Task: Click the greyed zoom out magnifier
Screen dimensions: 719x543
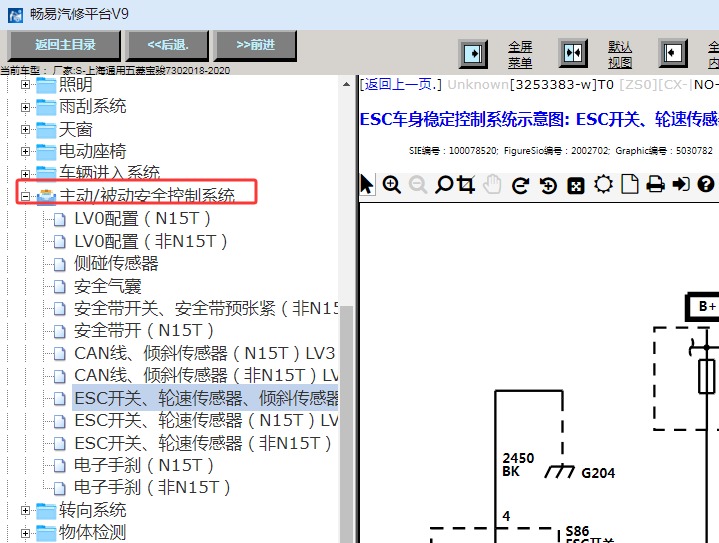Action: coord(418,185)
